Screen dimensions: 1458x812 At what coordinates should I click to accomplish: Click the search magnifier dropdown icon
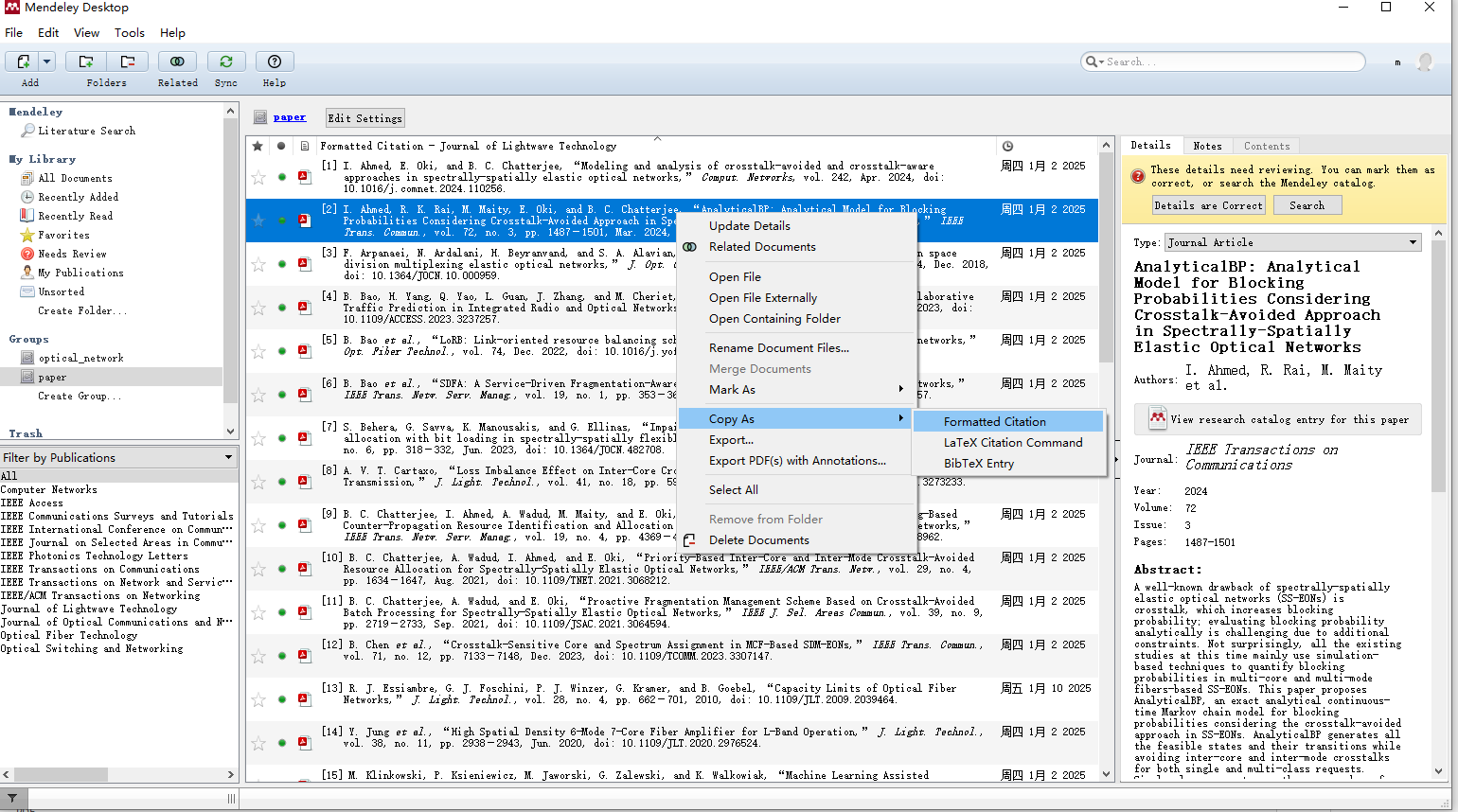(x=1094, y=62)
